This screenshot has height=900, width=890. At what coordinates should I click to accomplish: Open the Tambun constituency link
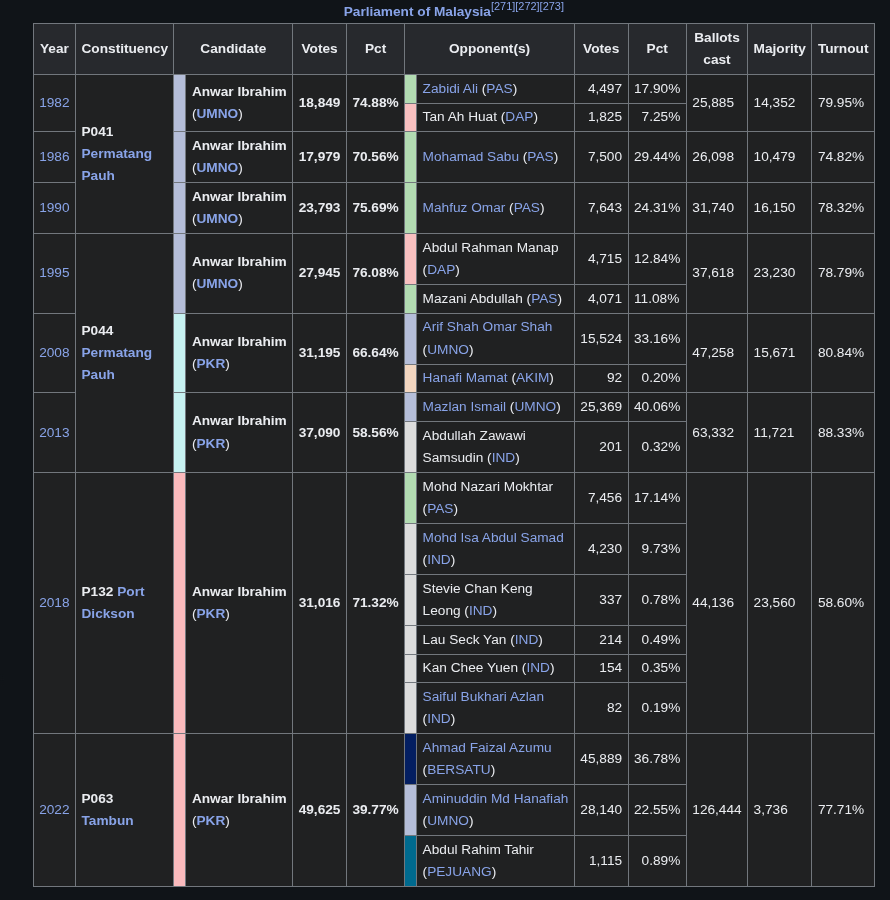click(x=107, y=821)
